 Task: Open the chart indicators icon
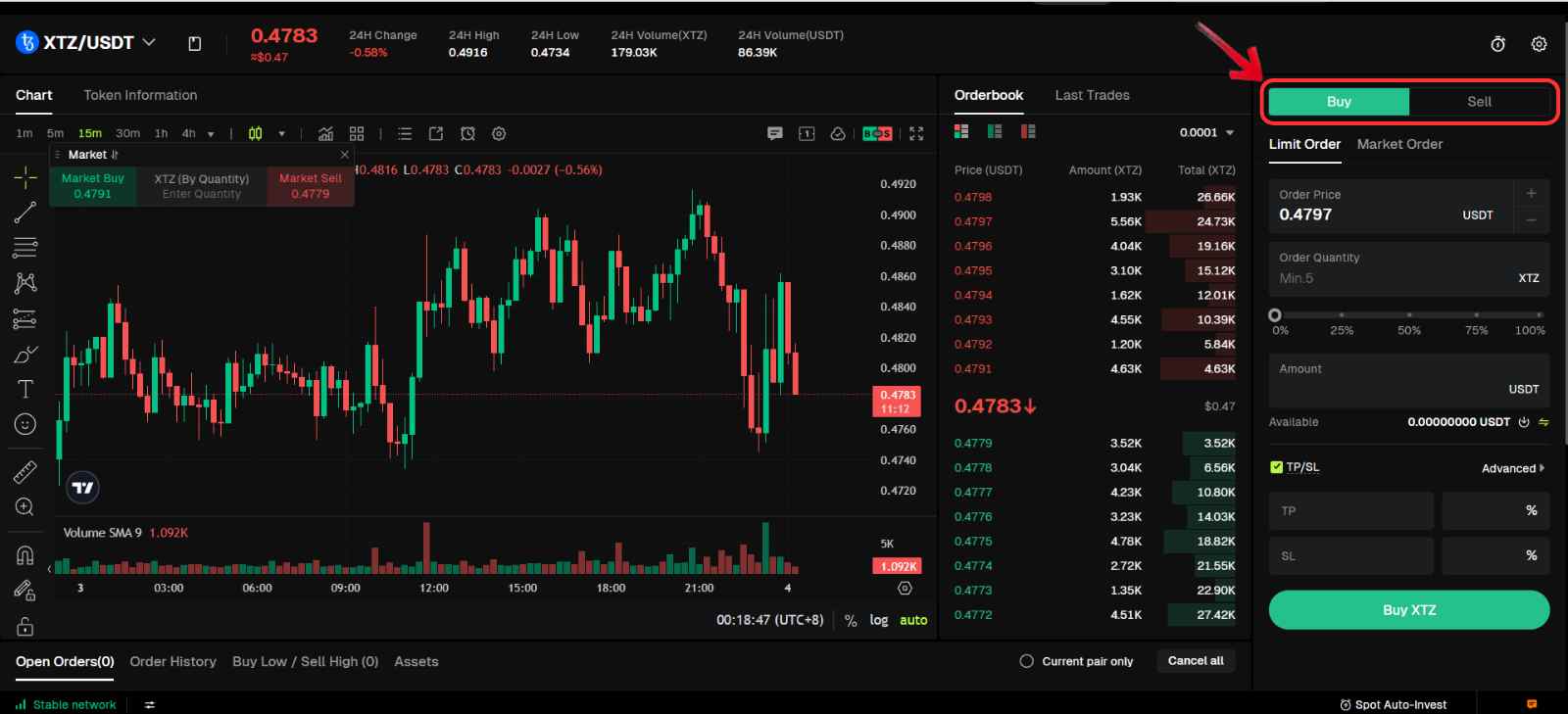tap(325, 134)
